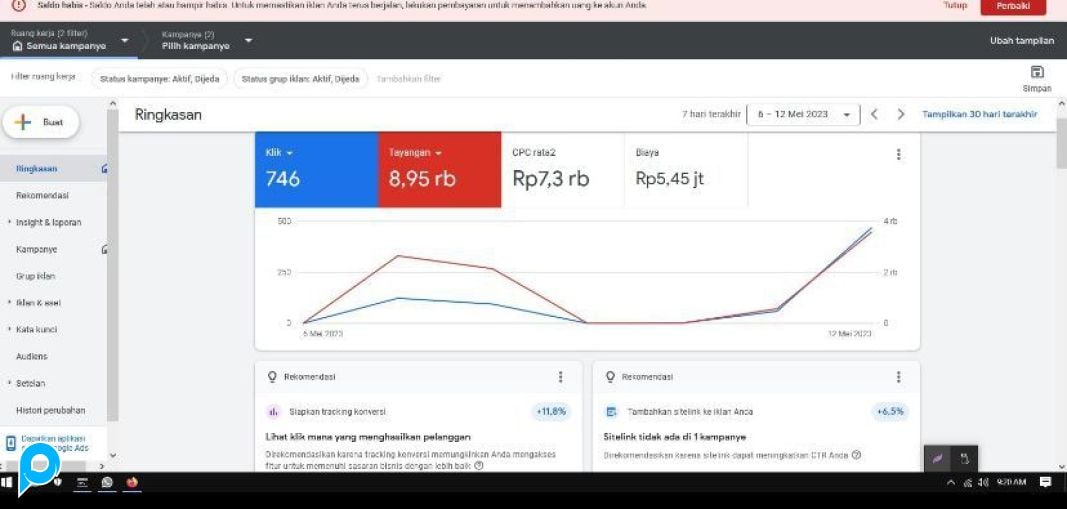Open sitelink recommendation three-dot menu
Image resolution: width=1067 pixels, height=509 pixels.
click(x=898, y=377)
